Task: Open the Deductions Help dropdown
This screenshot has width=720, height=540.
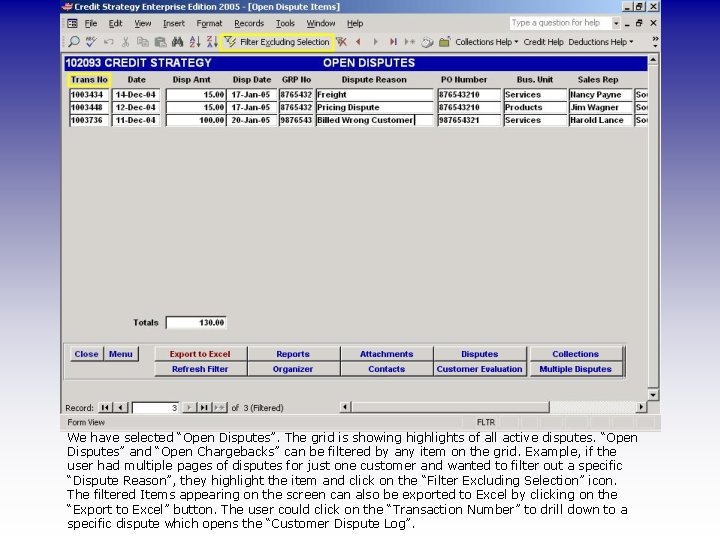Action: point(601,42)
